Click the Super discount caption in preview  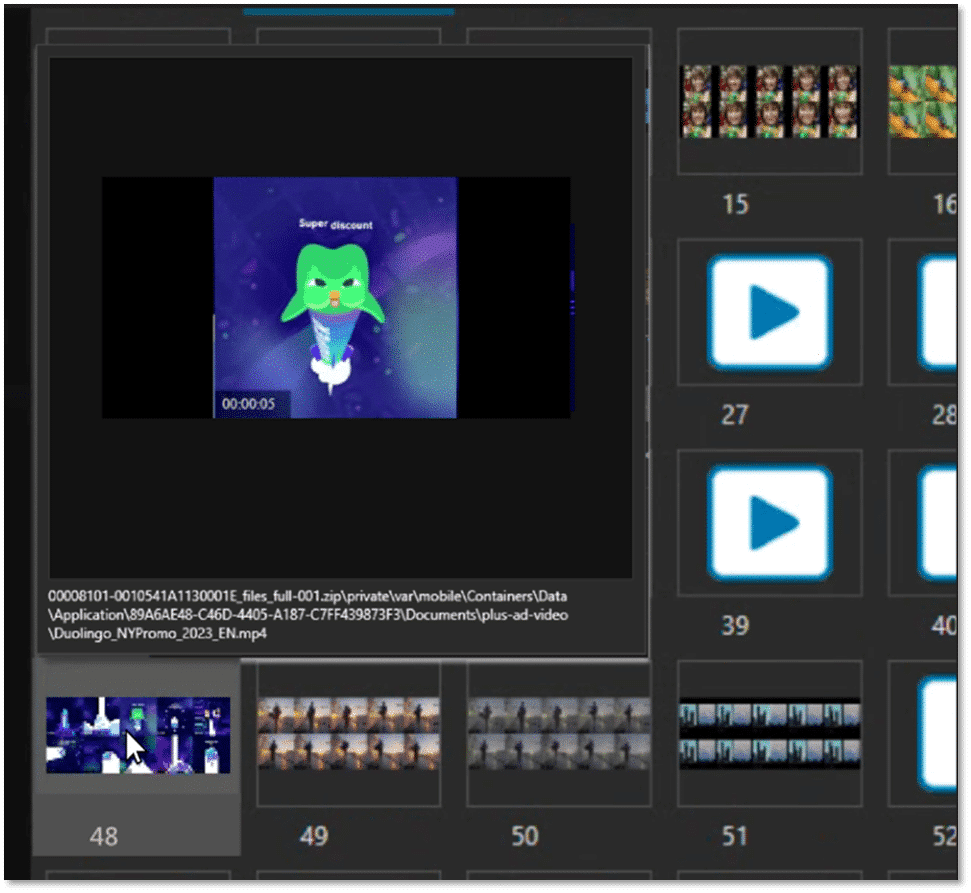pyautogui.click(x=336, y=224)
